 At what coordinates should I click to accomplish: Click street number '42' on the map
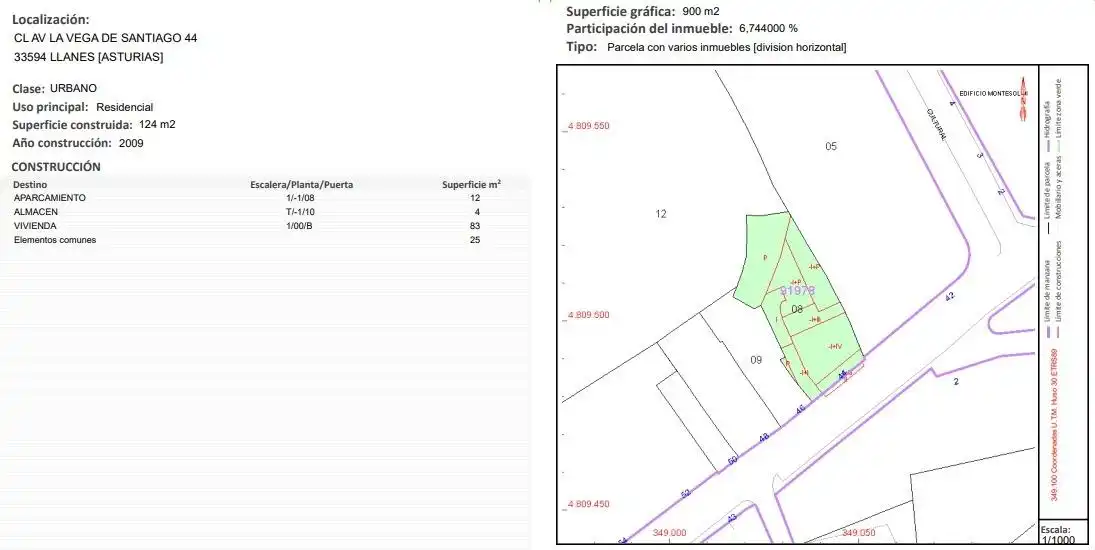(950, 297)
